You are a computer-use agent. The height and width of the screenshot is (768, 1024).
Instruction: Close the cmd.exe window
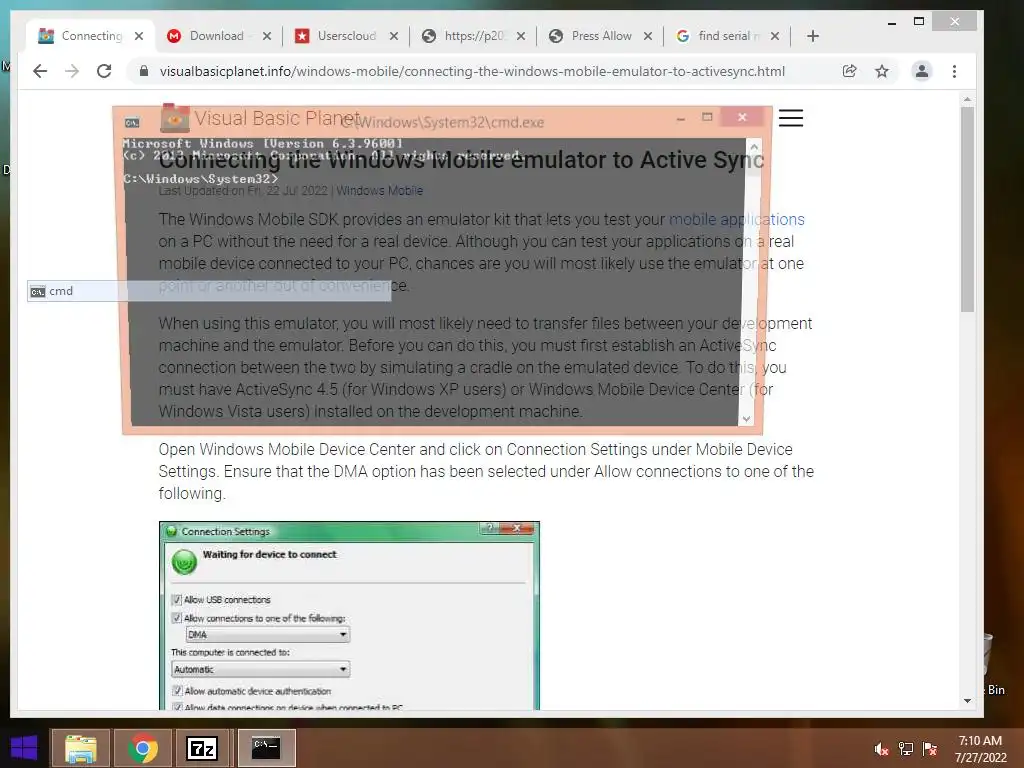(743, 117)
